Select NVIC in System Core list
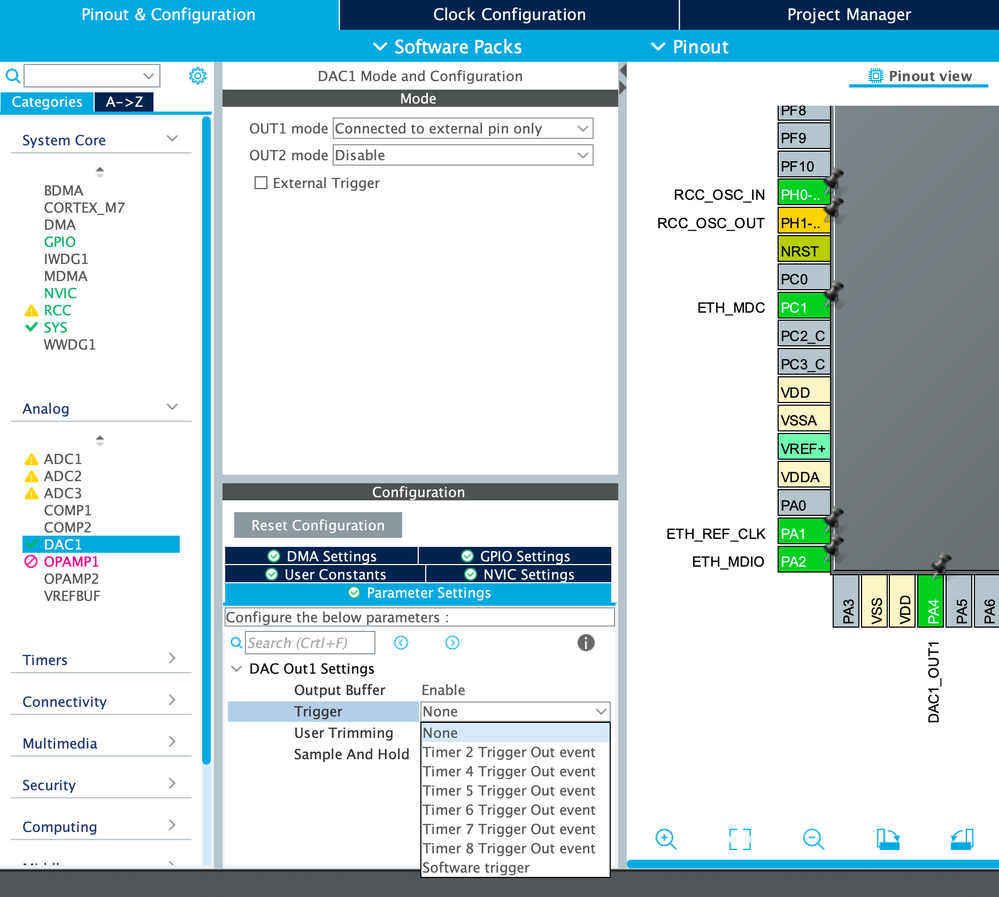This screenshot has width=999, height=897. pyautogui.click(x=60, y=293)
